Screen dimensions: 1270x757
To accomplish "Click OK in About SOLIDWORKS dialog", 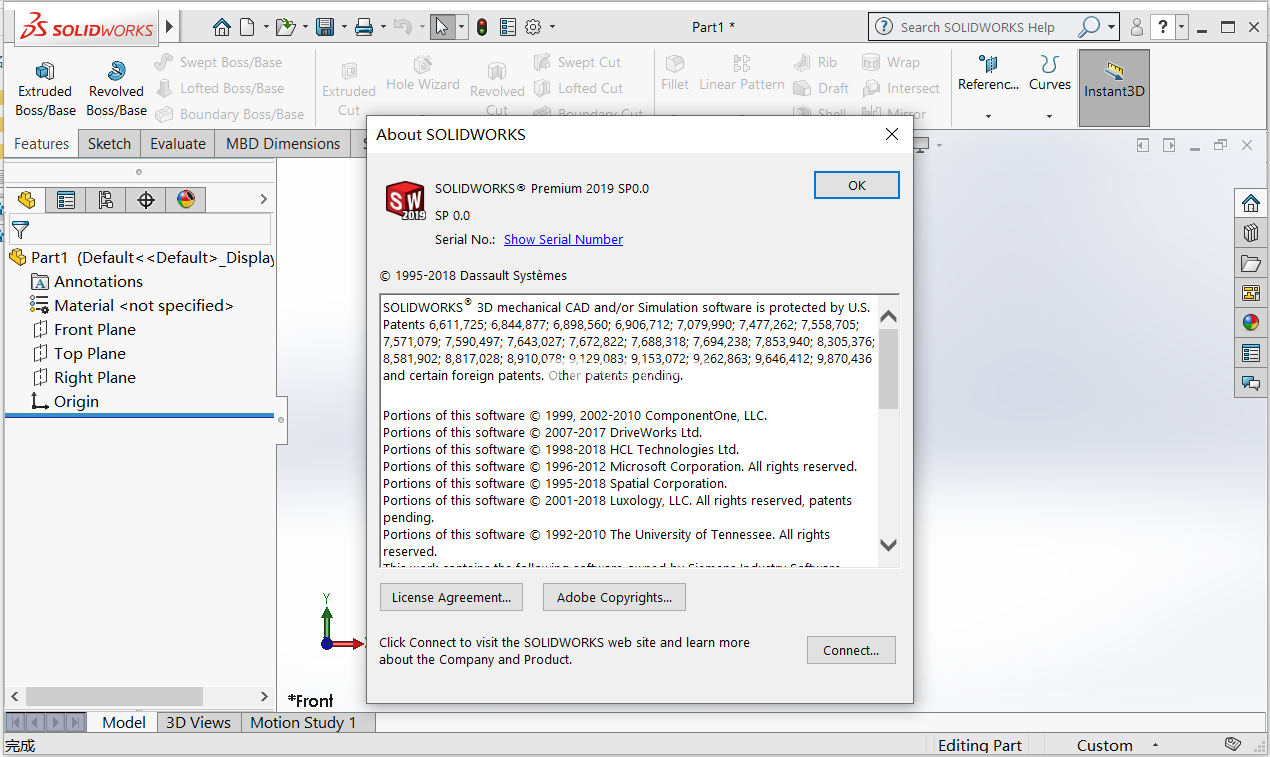I will [857, 185].
